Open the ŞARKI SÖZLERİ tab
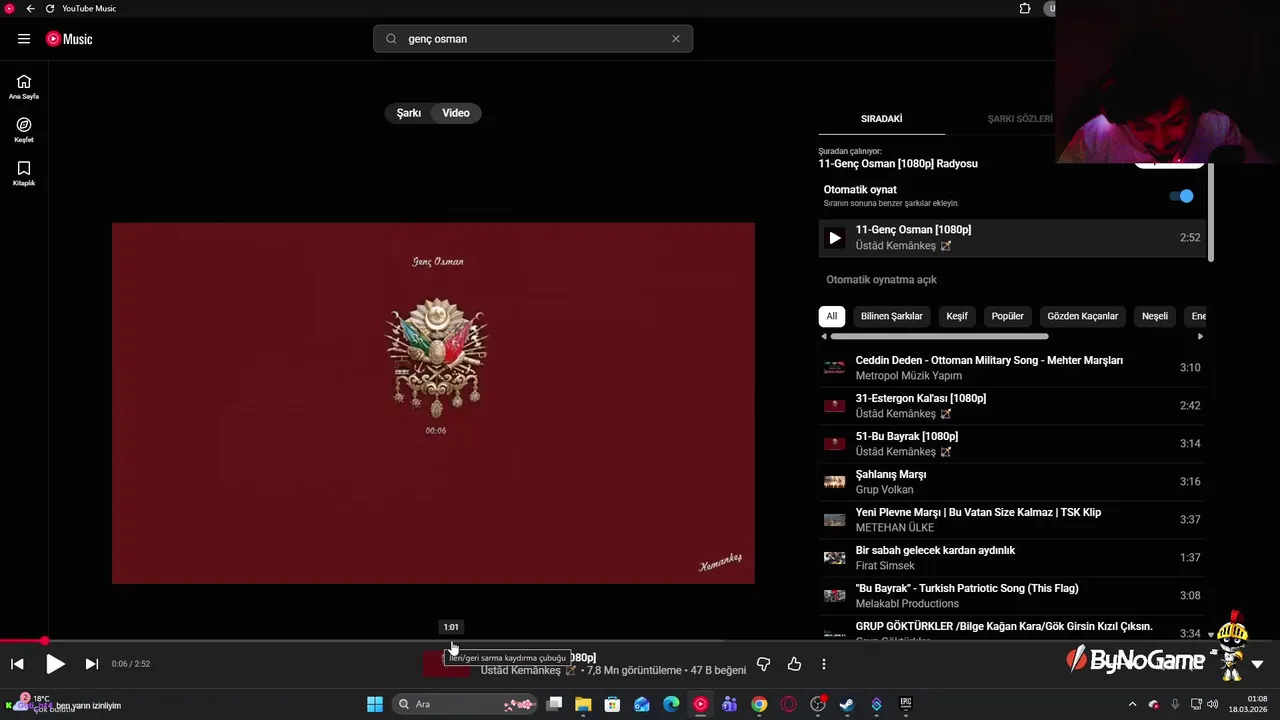Image resolution: width=1280 pixels, height=720 pixels. click(1019, 119)
